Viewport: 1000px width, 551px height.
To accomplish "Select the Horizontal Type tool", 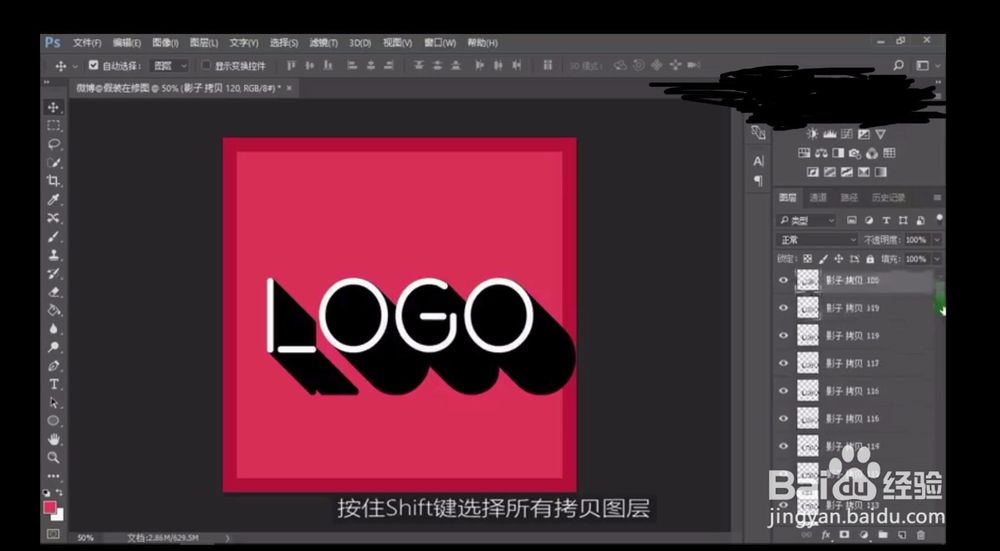I will click(54, 384).
